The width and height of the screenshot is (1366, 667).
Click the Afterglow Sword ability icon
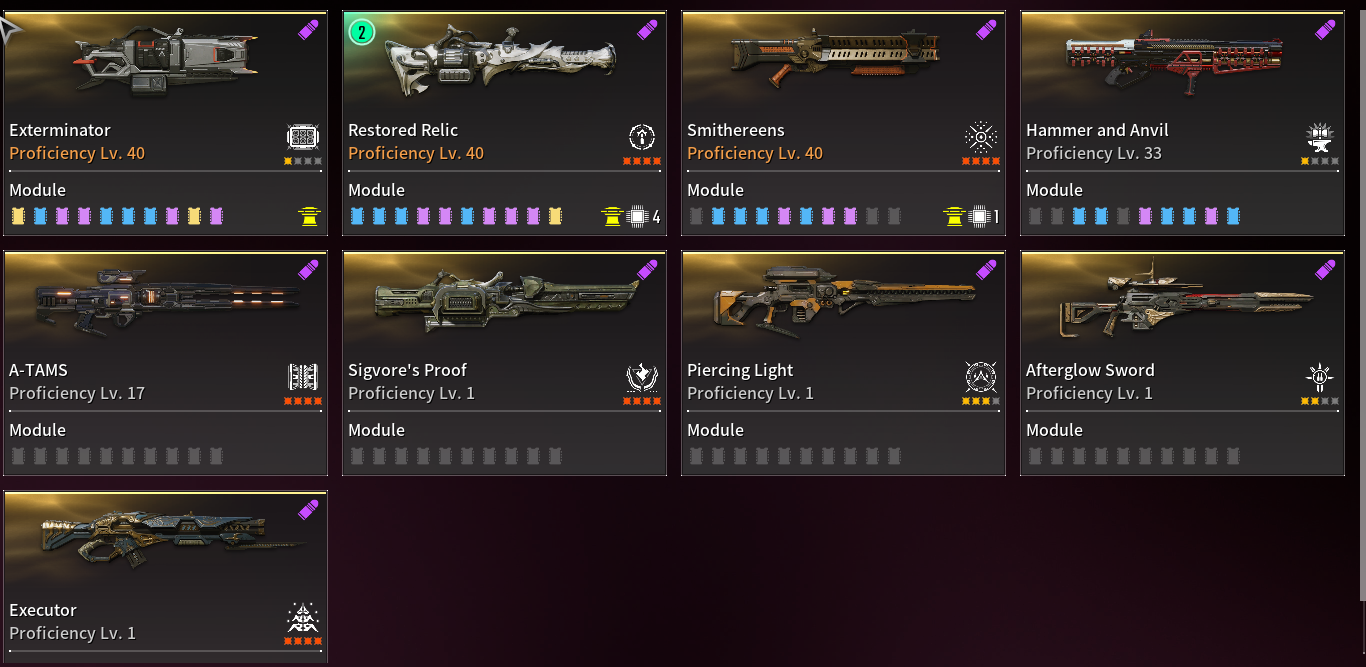click(x=1320, y=377)
